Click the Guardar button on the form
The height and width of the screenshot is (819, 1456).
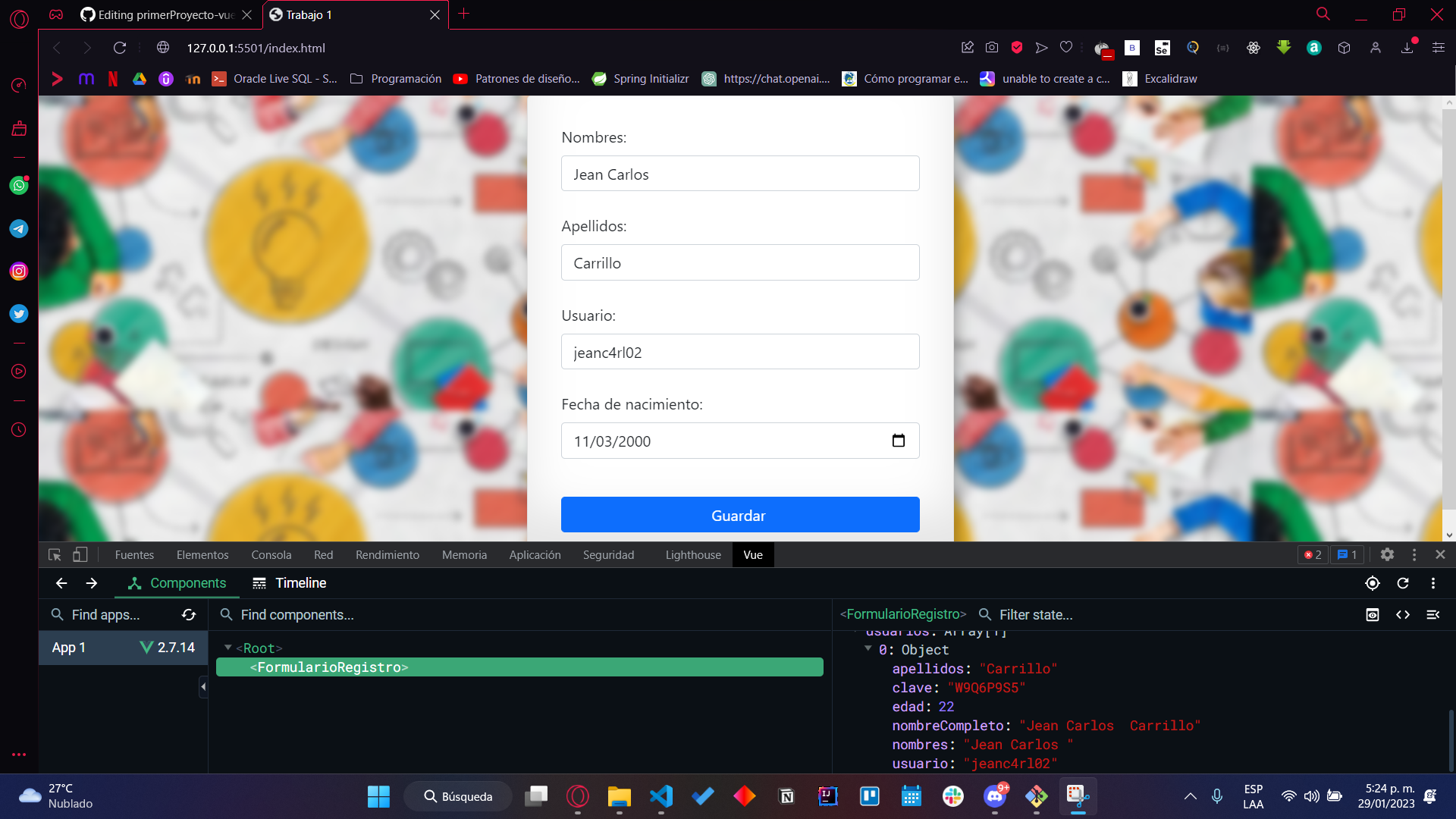[739, 514]
